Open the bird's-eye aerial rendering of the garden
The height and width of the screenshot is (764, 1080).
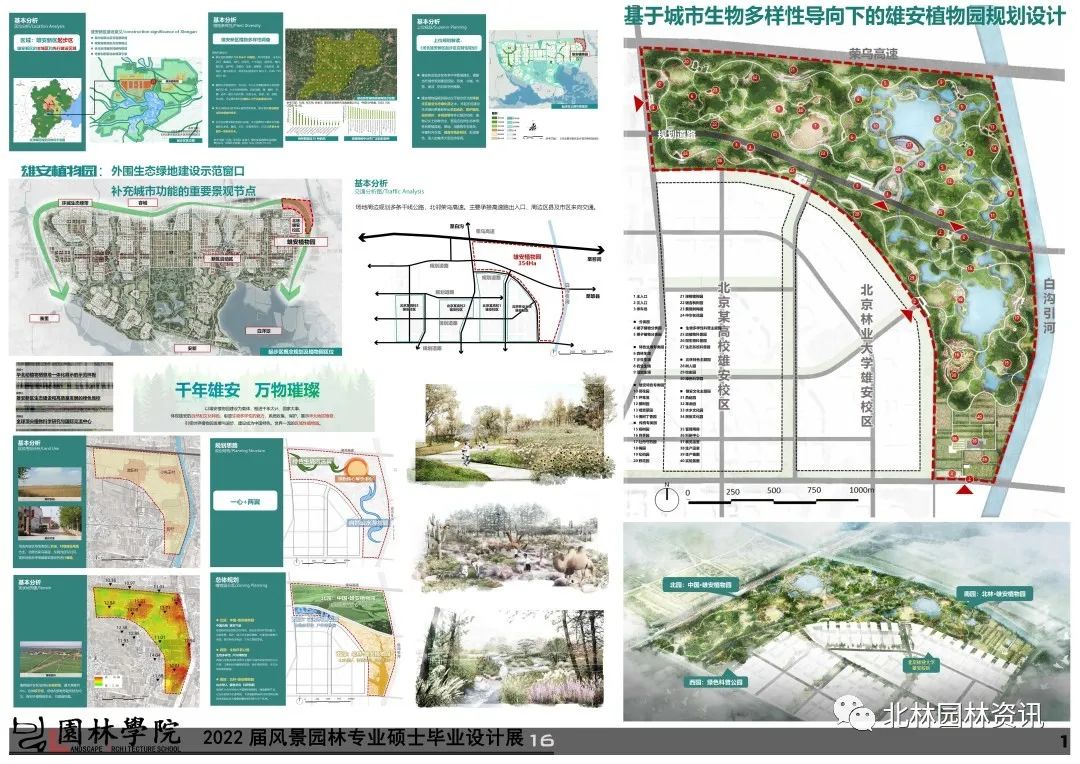tap(847, 621)
